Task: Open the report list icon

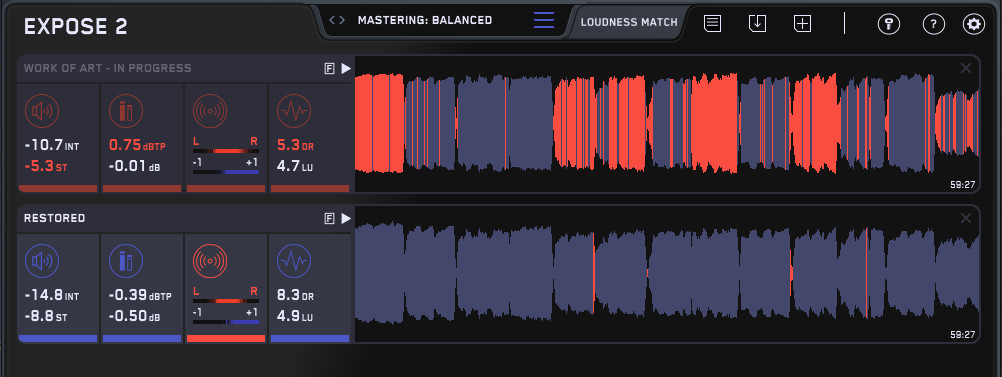Action: 713,24
